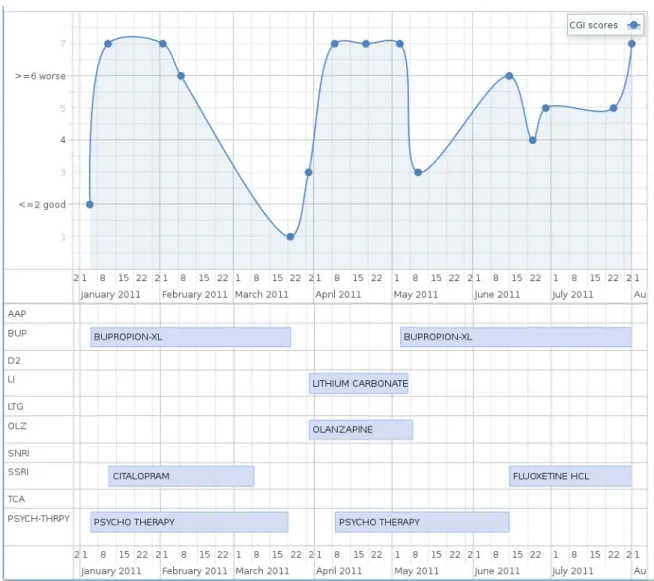Screen dimensions: 654x581
Task: Click 'March 2011' on the lower time axis
Action: (262, 571)
